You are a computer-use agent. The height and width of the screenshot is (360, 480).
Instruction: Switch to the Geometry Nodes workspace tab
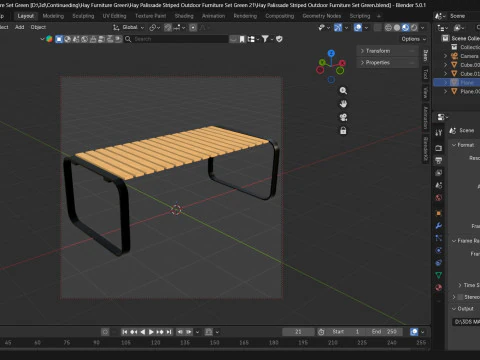[x=322, y=16]
